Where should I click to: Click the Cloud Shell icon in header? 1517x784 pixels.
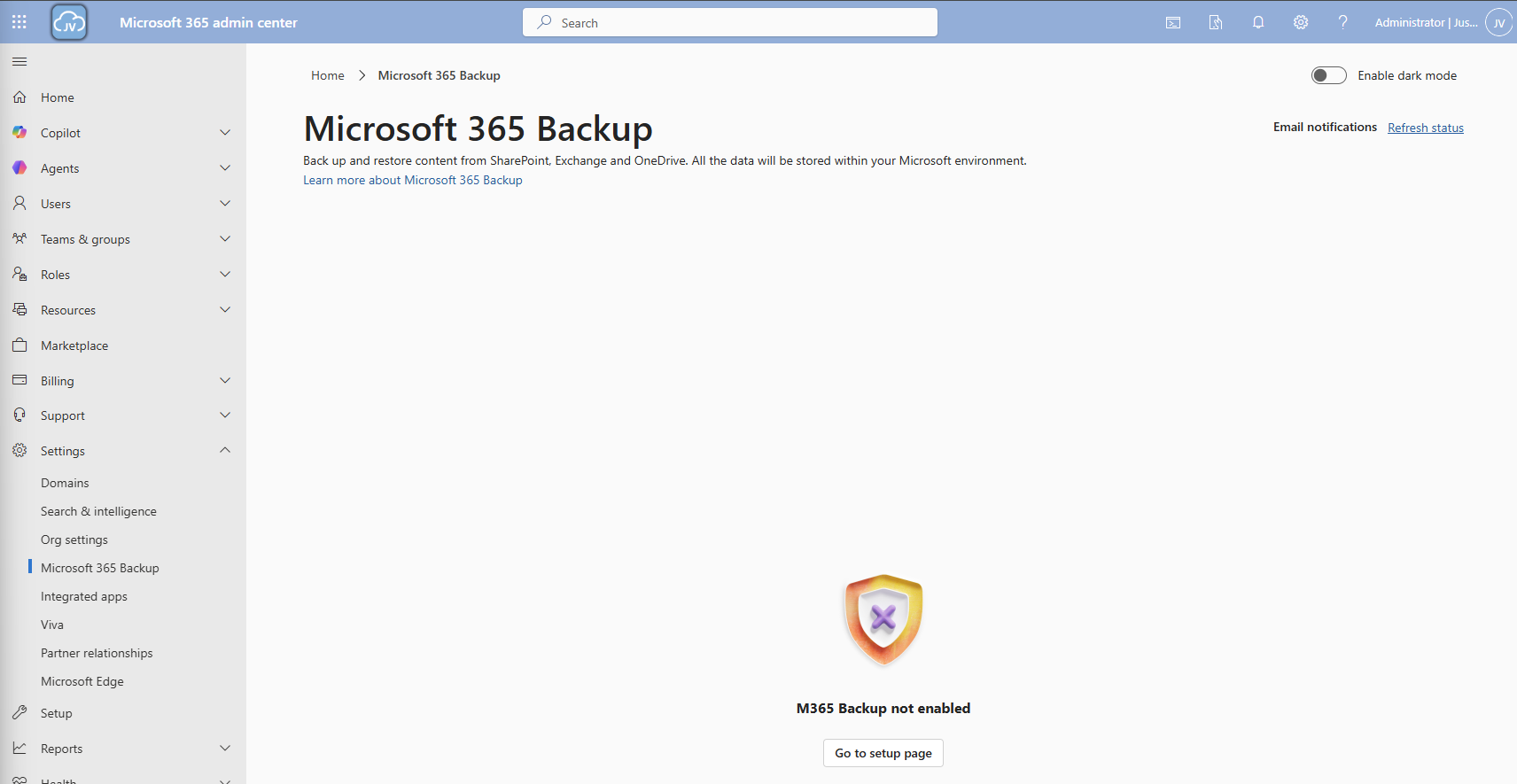point(1172,23)
